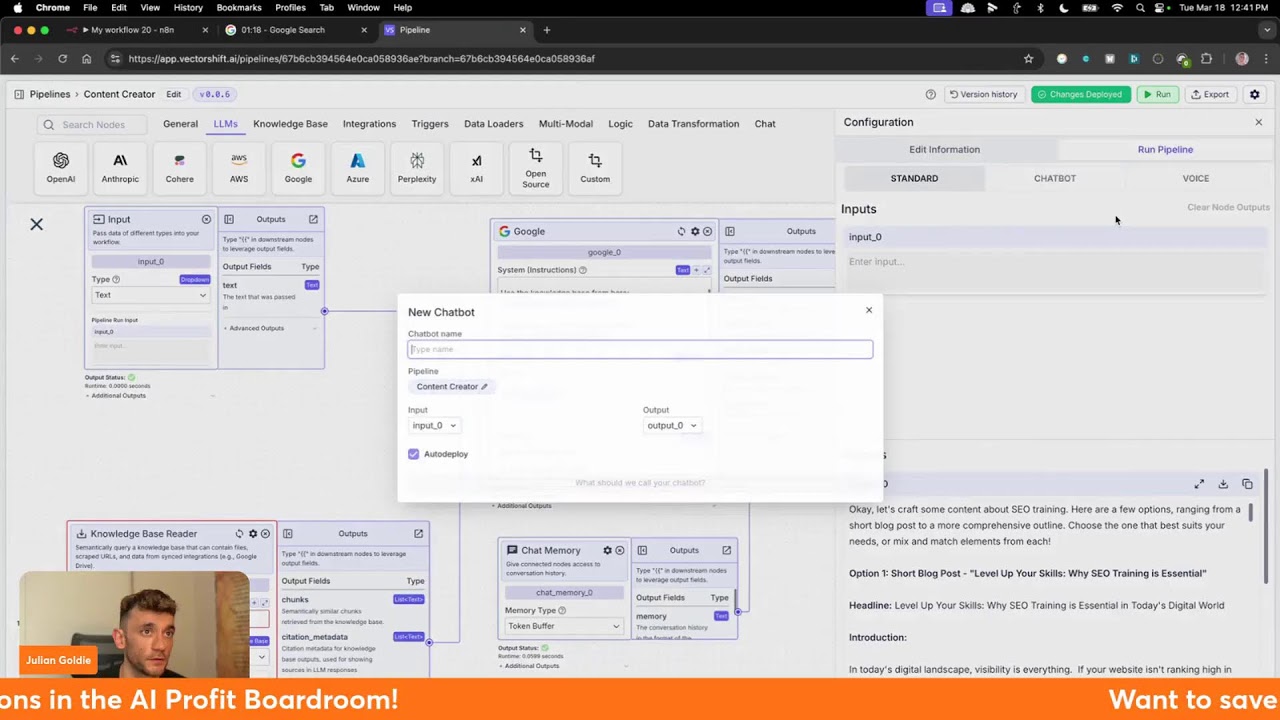Add an Anthropic LLM node
Screen dimensions: 1280x720
click(x=120, y=167)
